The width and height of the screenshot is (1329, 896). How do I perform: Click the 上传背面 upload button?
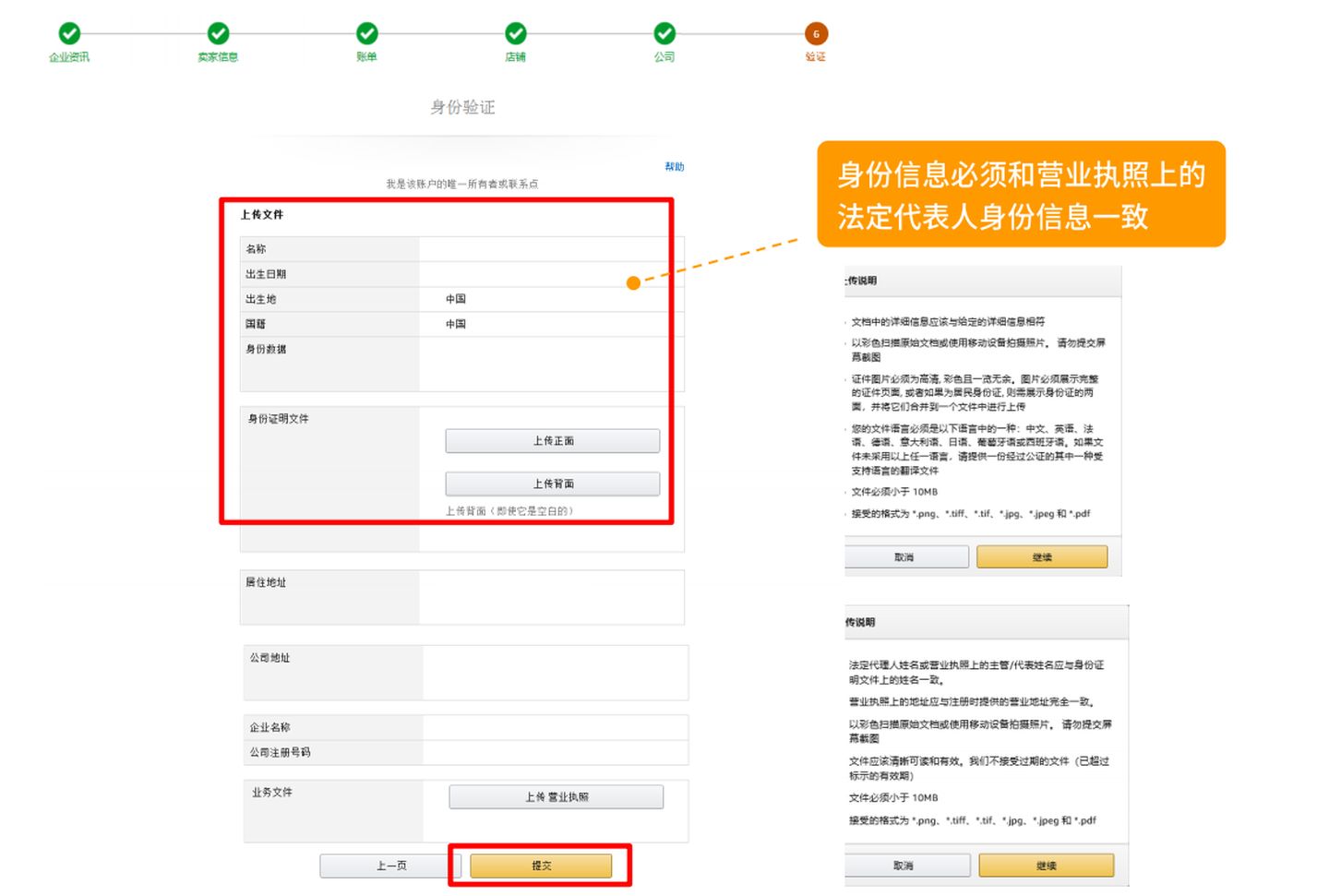pyautogui.click(x=553, y=484)
